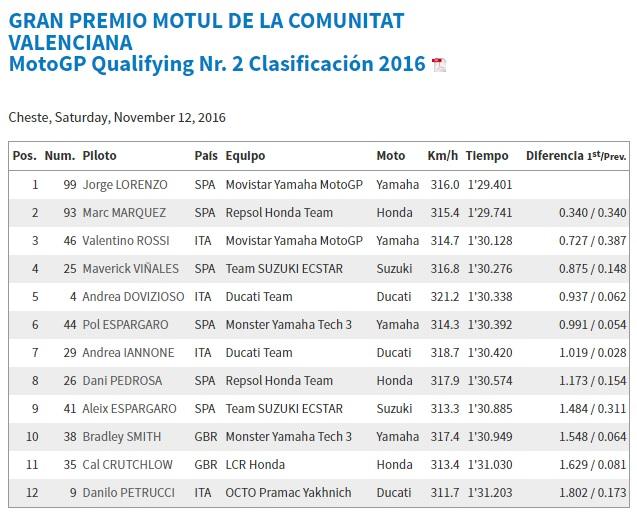The height and width of the screenshot is (514, 637).
Task: Click Cal CRUTCHLOW's name
Action: pyautogui.click(x=128, y=465)
